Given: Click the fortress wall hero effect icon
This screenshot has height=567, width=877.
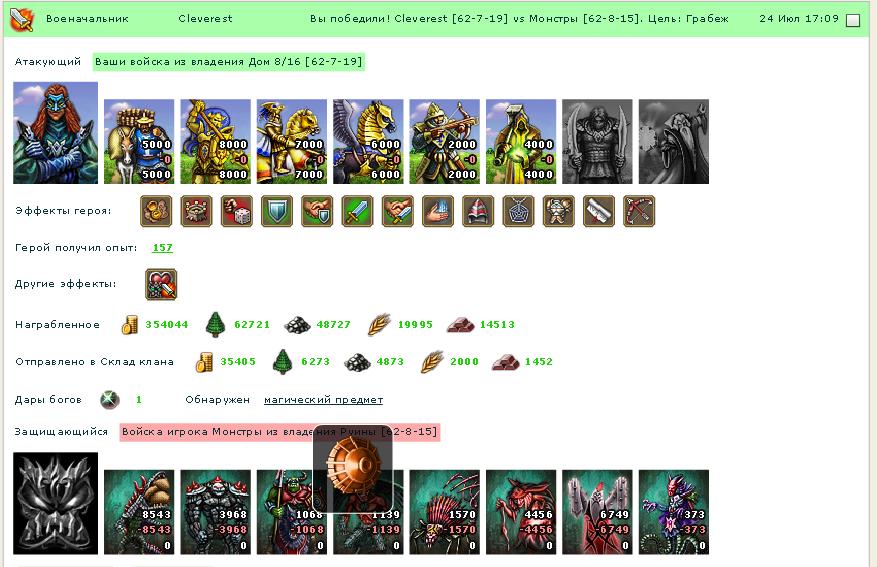Looking at the screenshot, I should coord(196,211).
